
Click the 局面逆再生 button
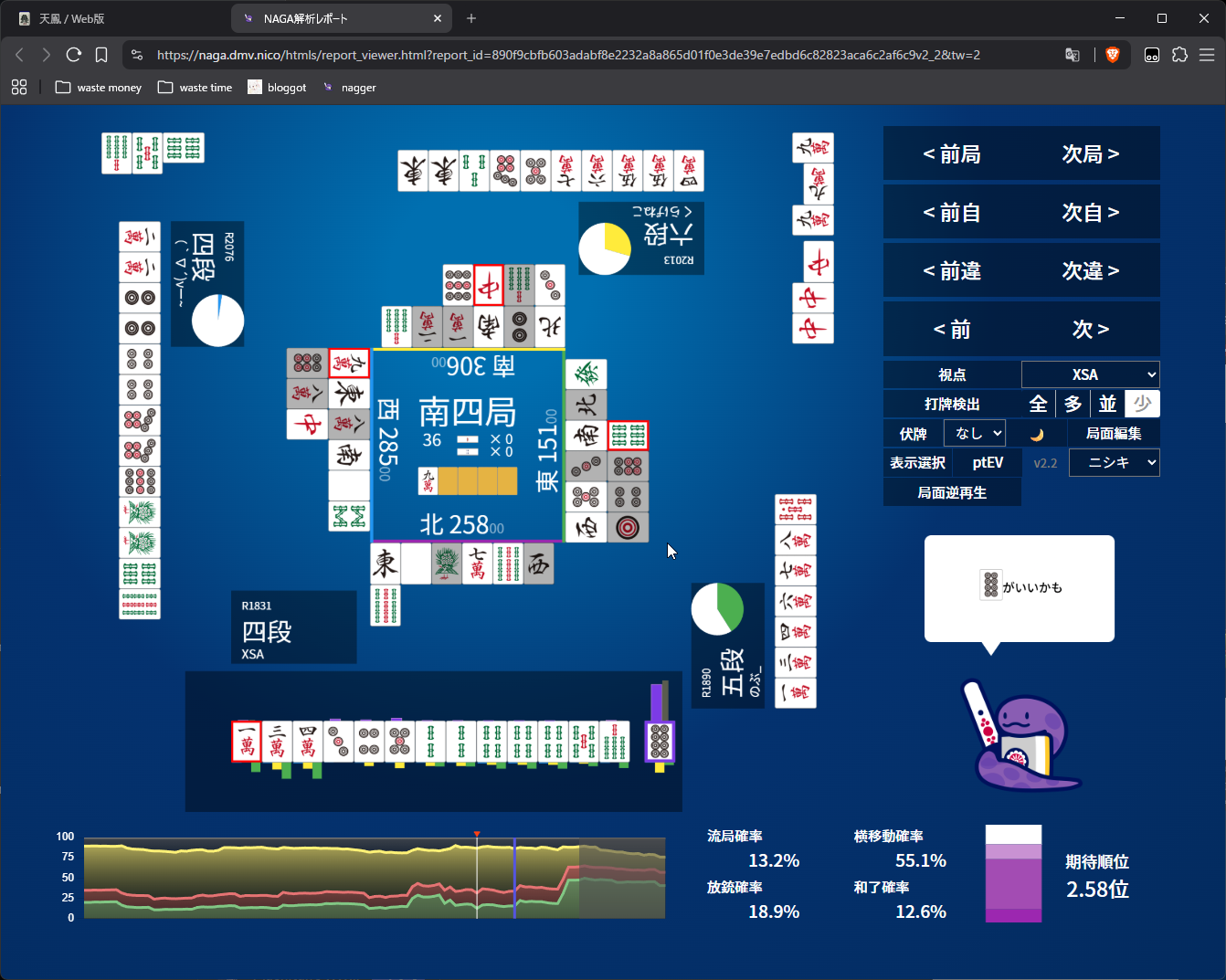click(952, 492)
